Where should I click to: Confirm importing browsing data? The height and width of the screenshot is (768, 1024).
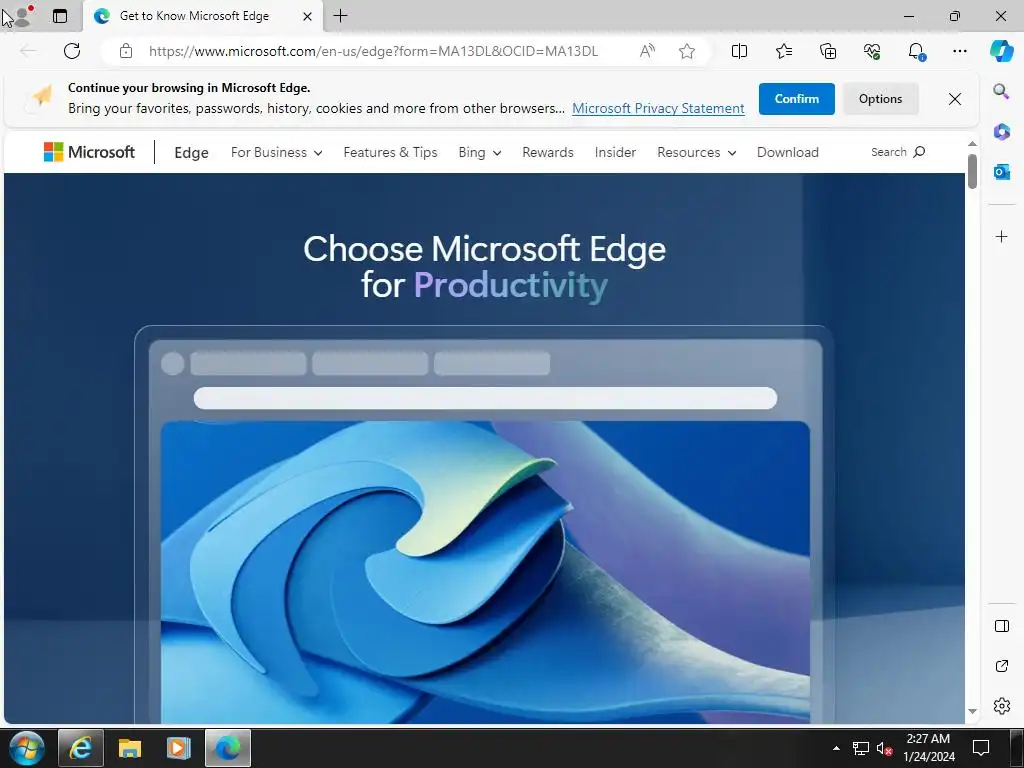796,99
